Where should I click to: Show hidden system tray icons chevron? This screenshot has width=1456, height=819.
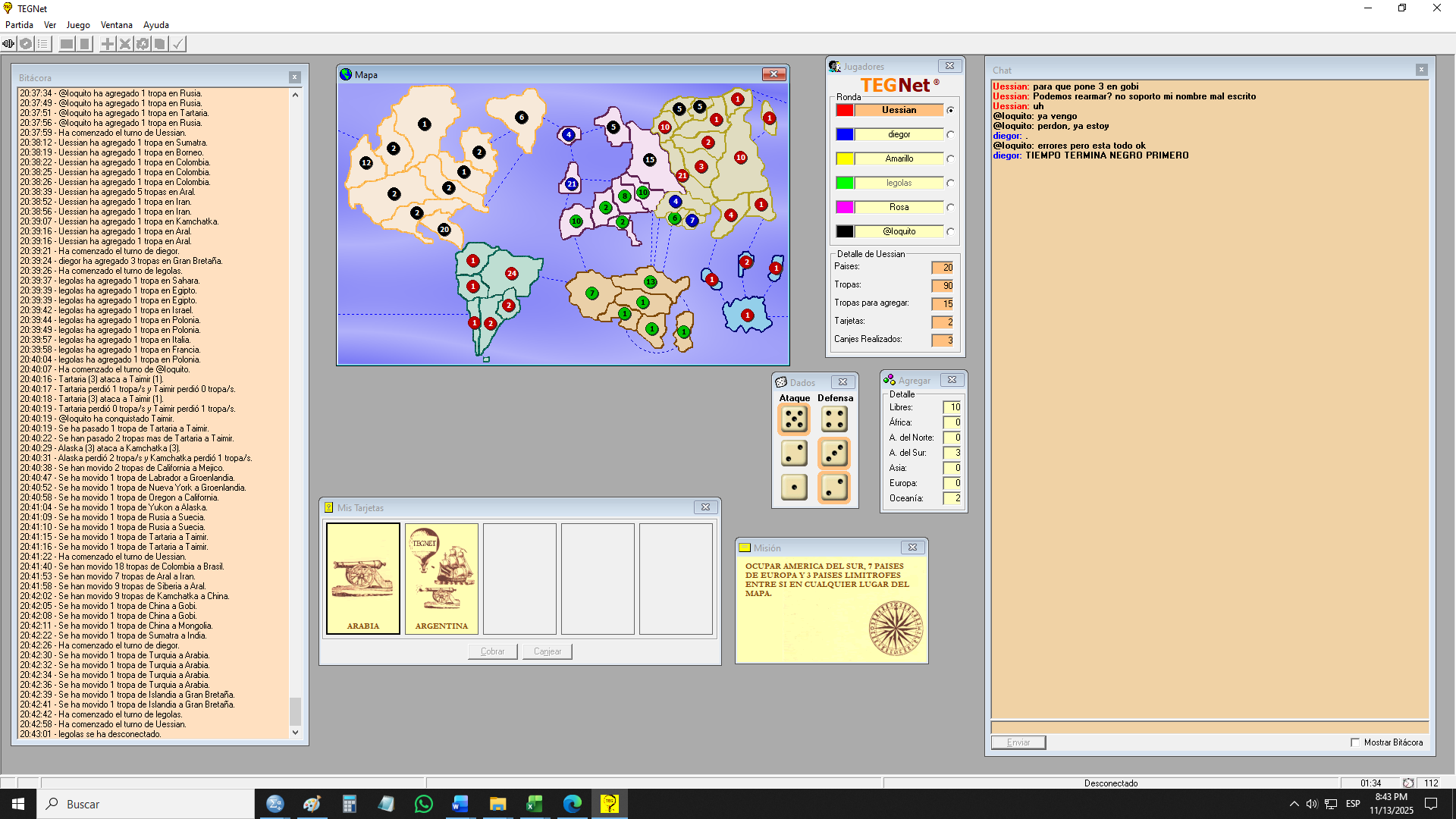[x=1294, y=804]
